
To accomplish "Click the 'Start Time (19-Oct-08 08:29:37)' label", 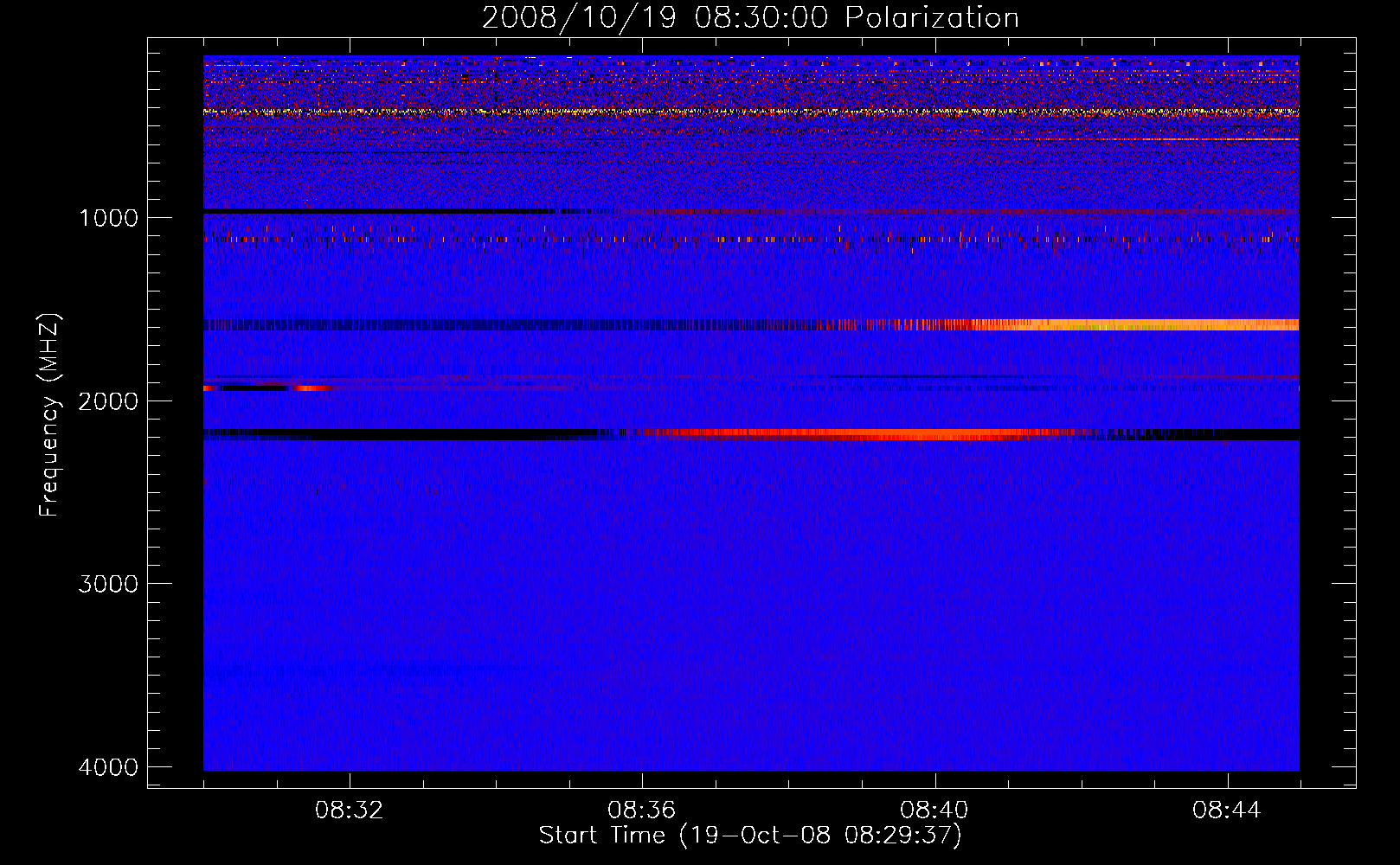I will click(x=750, y=836).
